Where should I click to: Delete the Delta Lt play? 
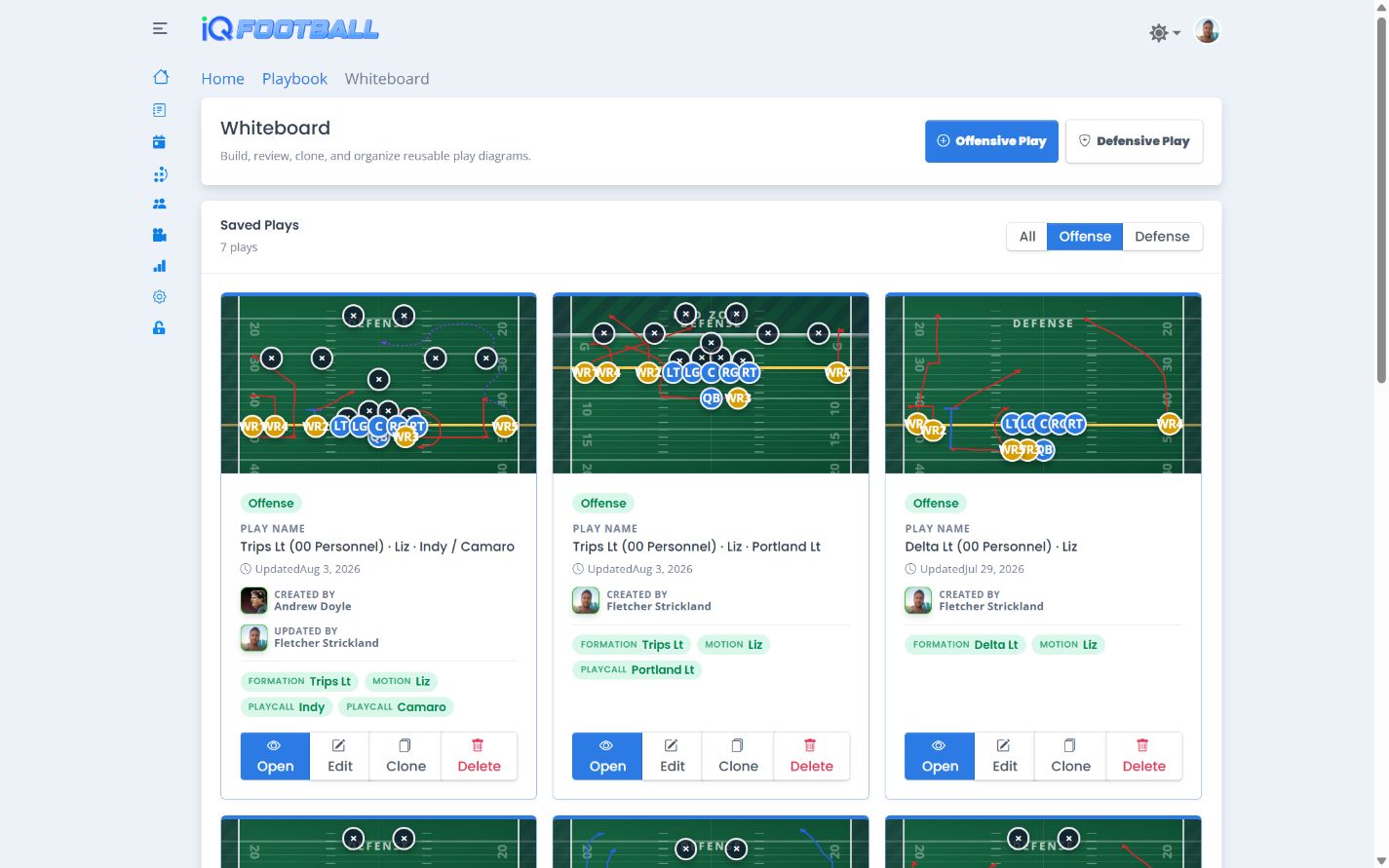(x=1143, y=757)
